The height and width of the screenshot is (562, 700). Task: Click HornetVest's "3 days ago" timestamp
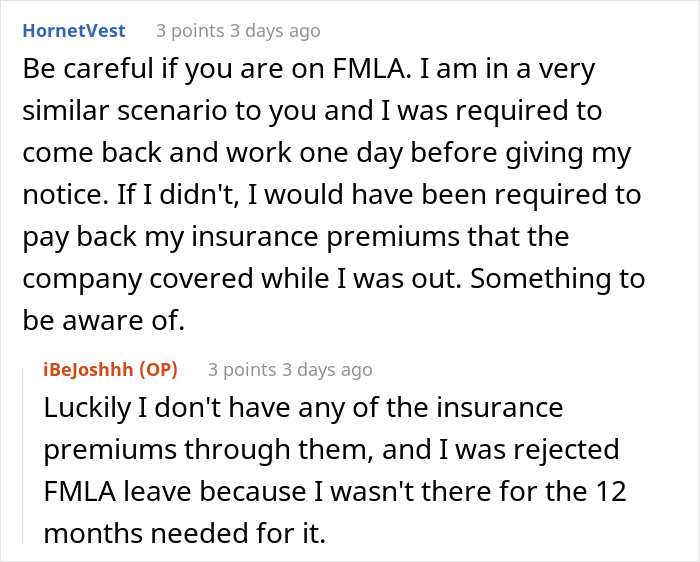[x=273, y=31]
